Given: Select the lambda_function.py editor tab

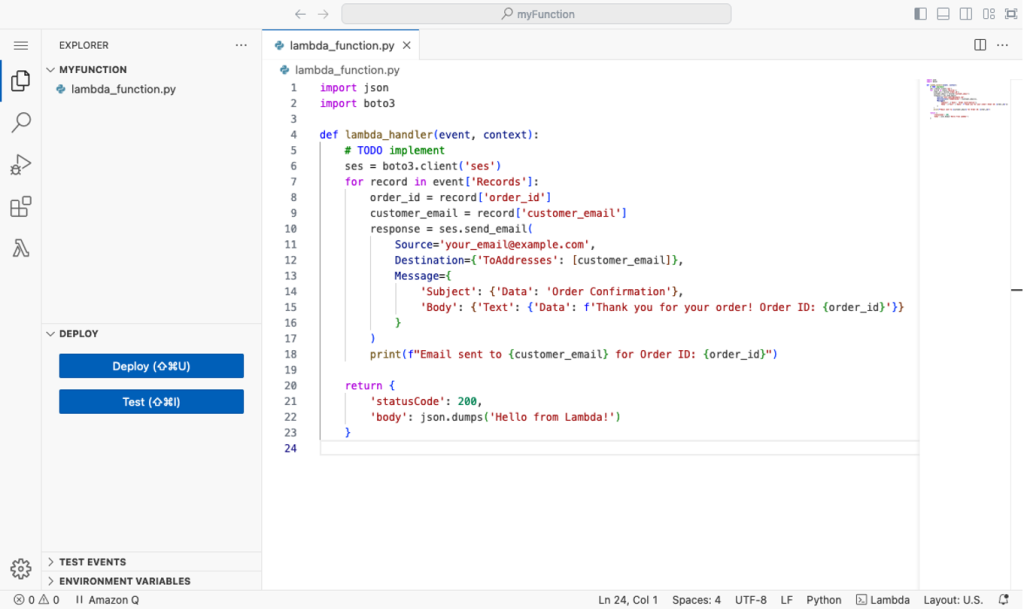Looking at the screenshot, I should click(340, 45).
